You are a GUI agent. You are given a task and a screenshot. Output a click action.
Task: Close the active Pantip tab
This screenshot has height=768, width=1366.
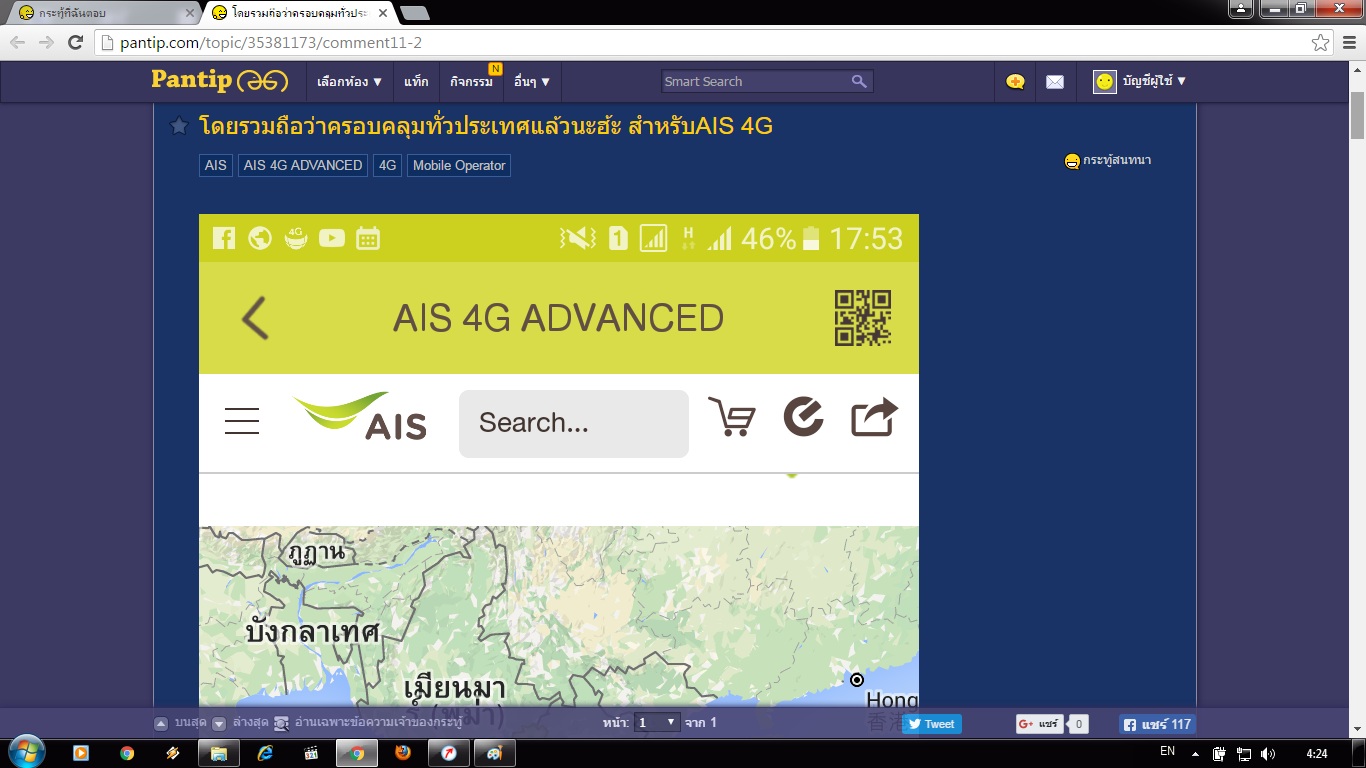pyautogui.click(x=383, y=14)
